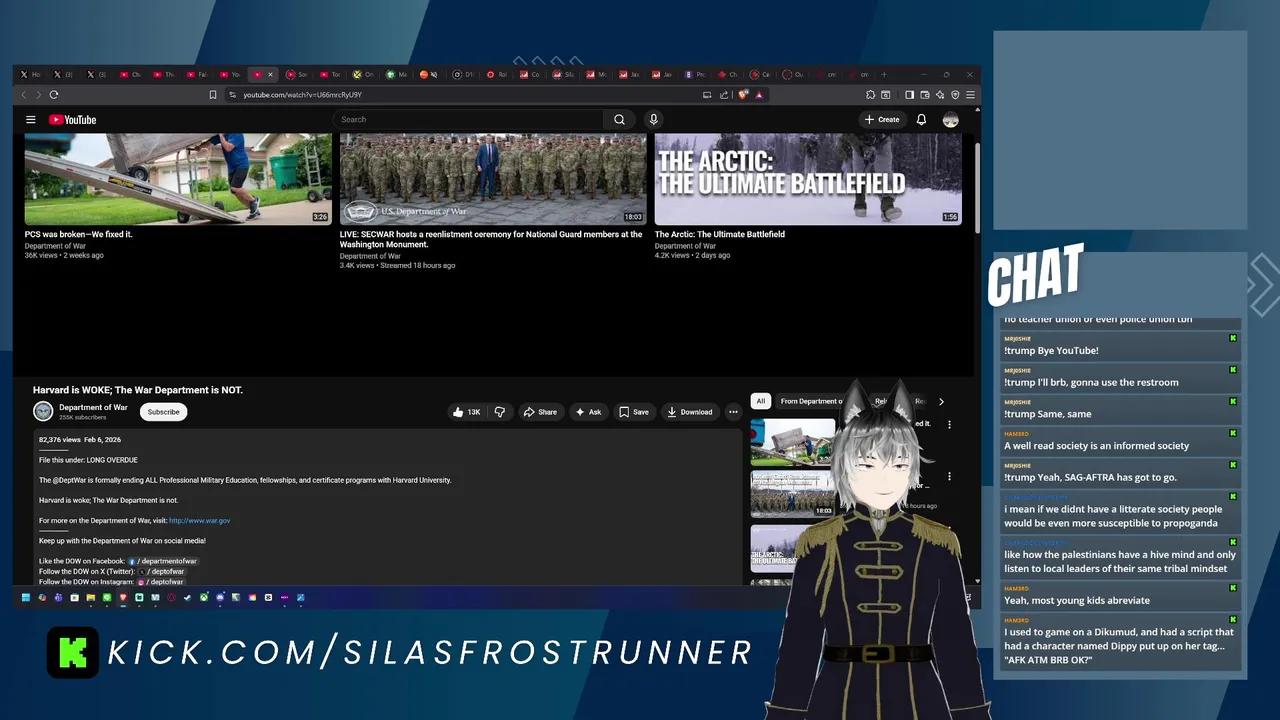
Task: Close the active YouTube tab
Action: [x=270, y=74]
